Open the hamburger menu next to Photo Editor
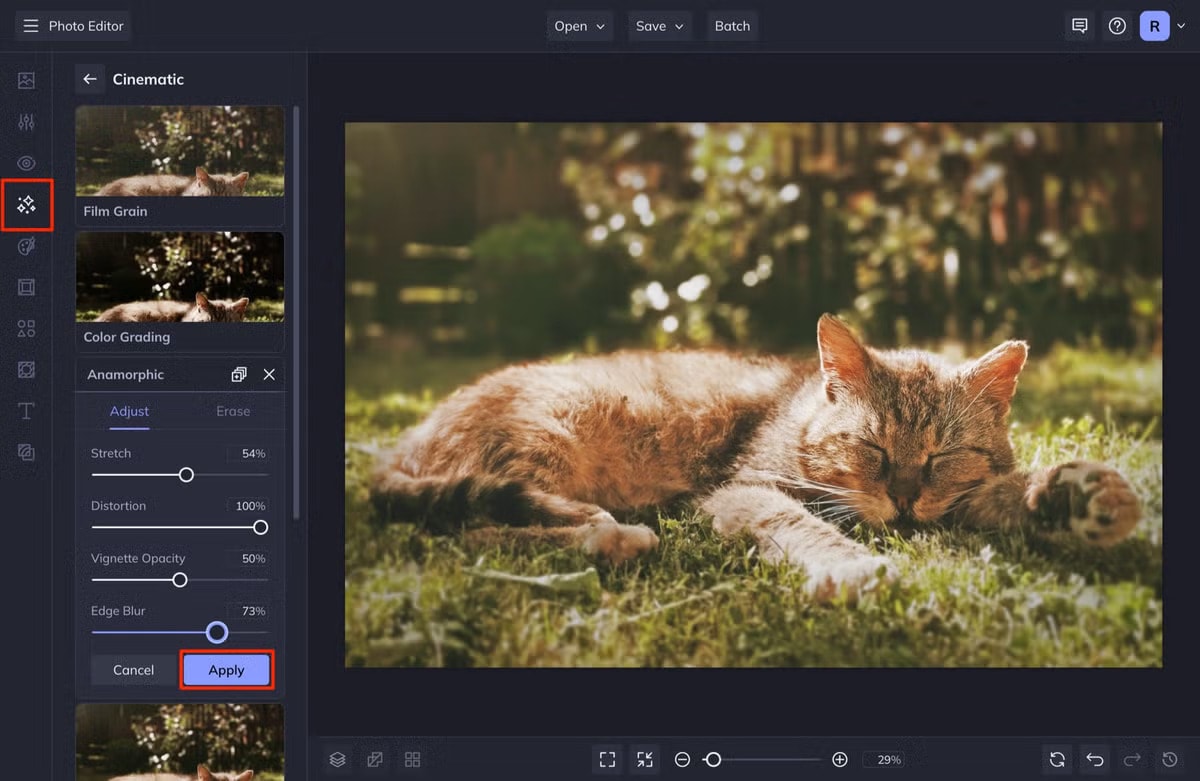 pos(31,26)
